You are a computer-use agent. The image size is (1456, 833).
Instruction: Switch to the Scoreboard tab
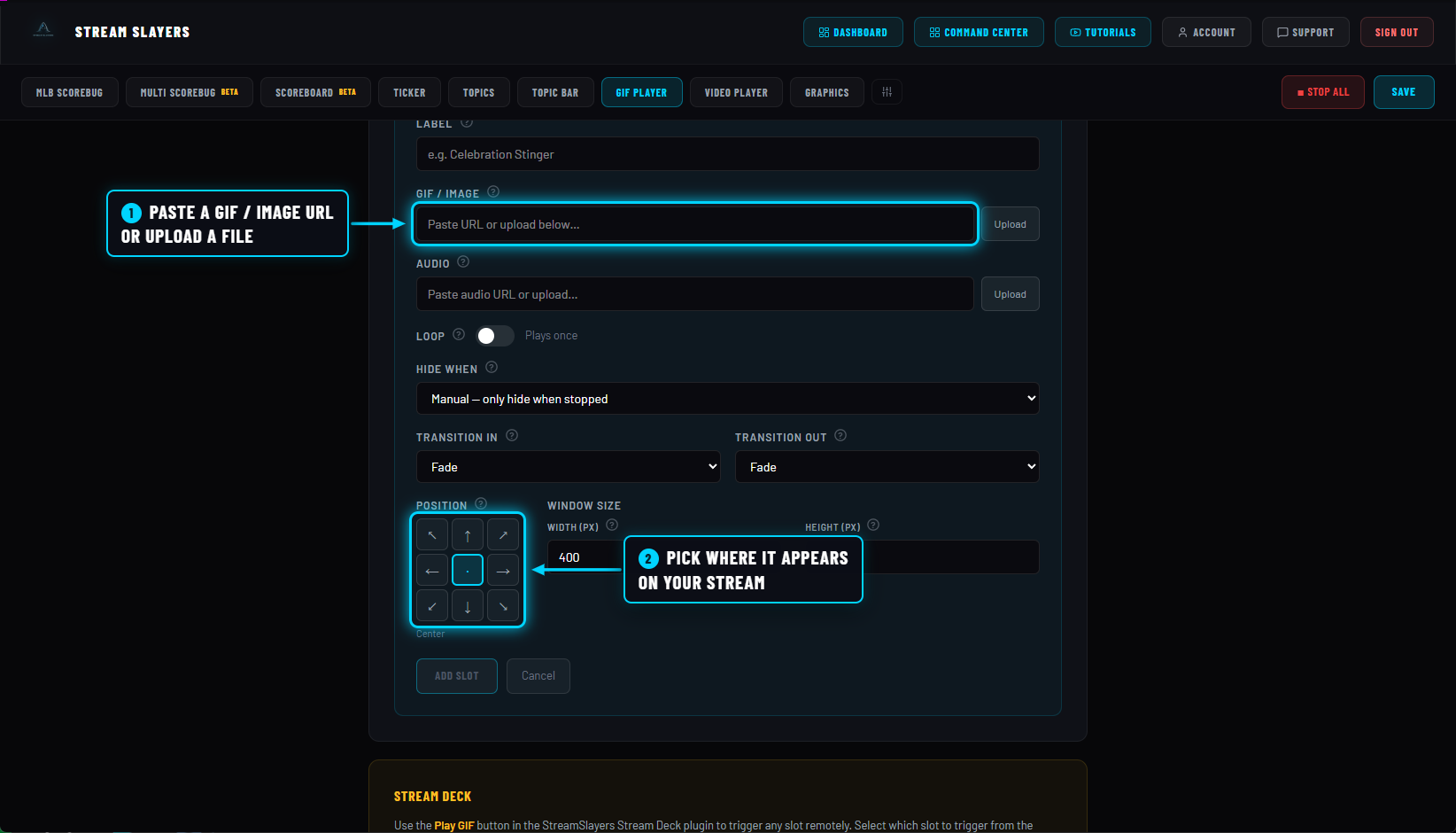point(315,92)
